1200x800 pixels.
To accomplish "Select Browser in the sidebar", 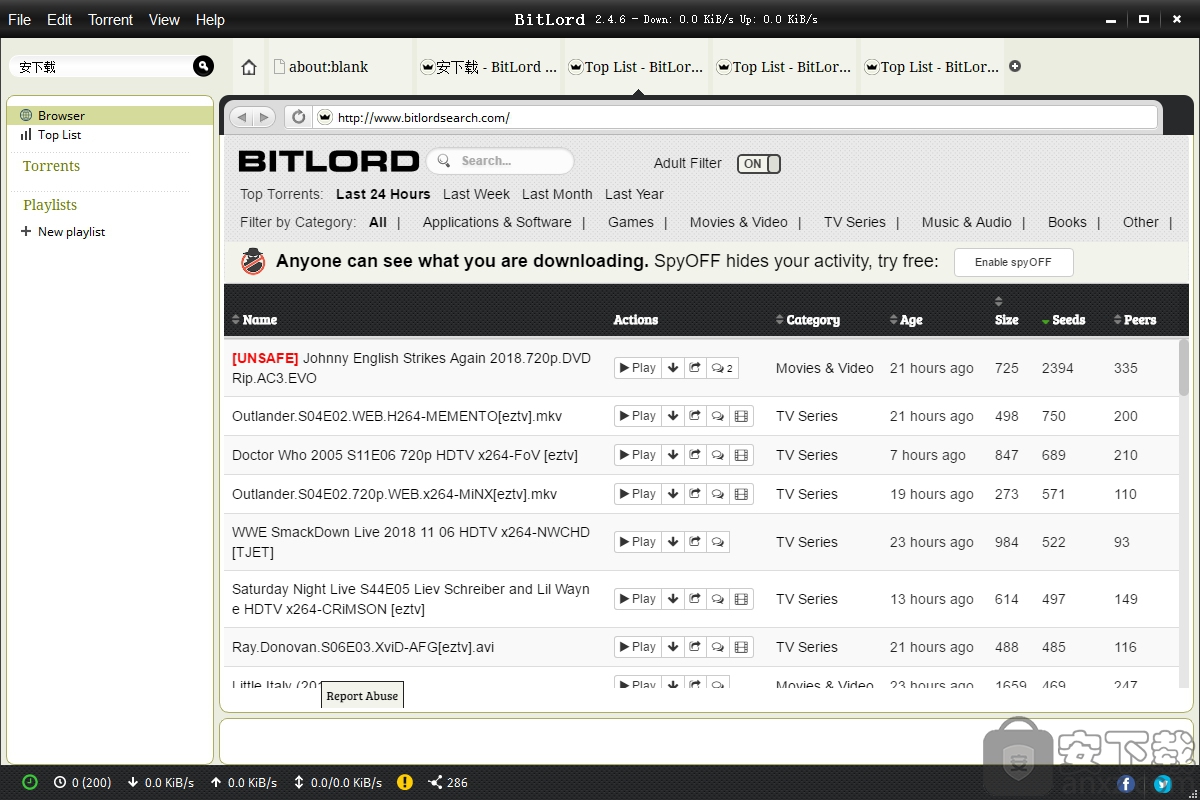I will coord(110,115).
